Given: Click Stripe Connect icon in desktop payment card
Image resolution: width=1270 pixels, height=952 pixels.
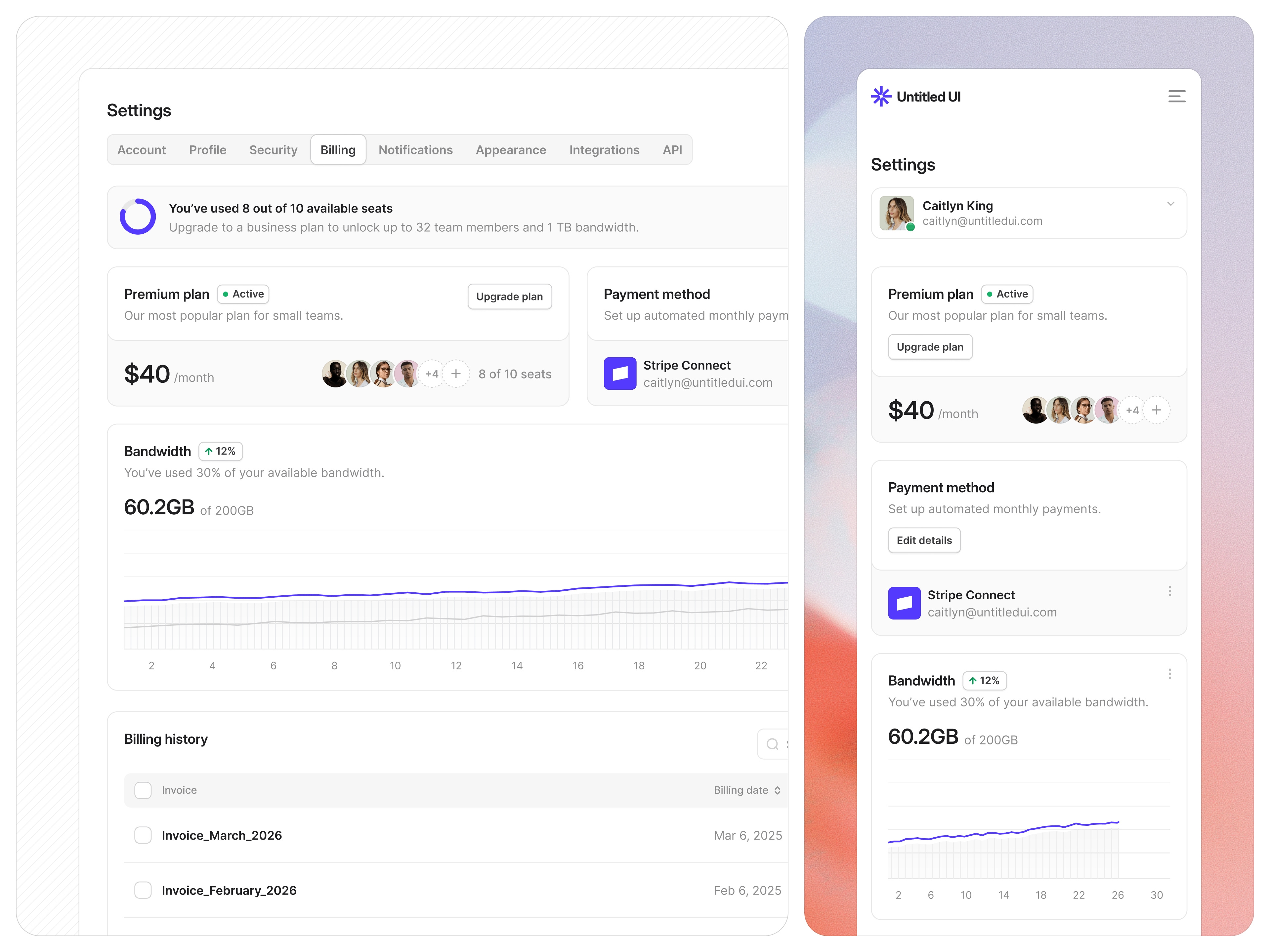Looking at the screenshot, I should 619,374.
